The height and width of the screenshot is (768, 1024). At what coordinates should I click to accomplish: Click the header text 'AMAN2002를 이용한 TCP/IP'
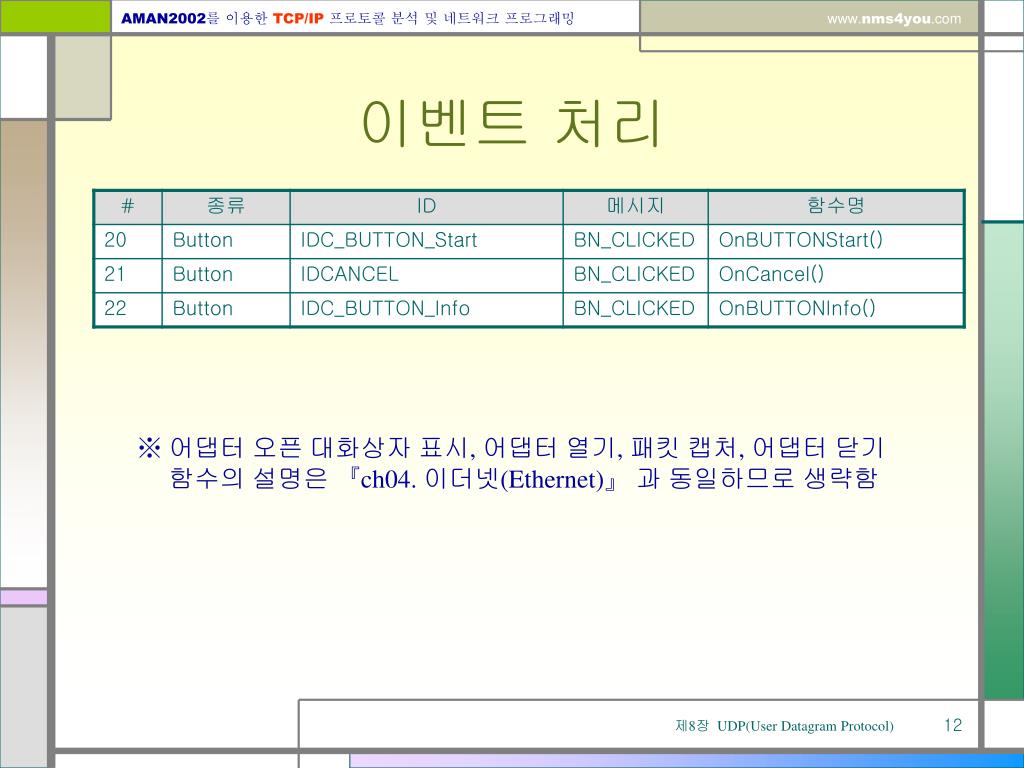tap(222, 18)
